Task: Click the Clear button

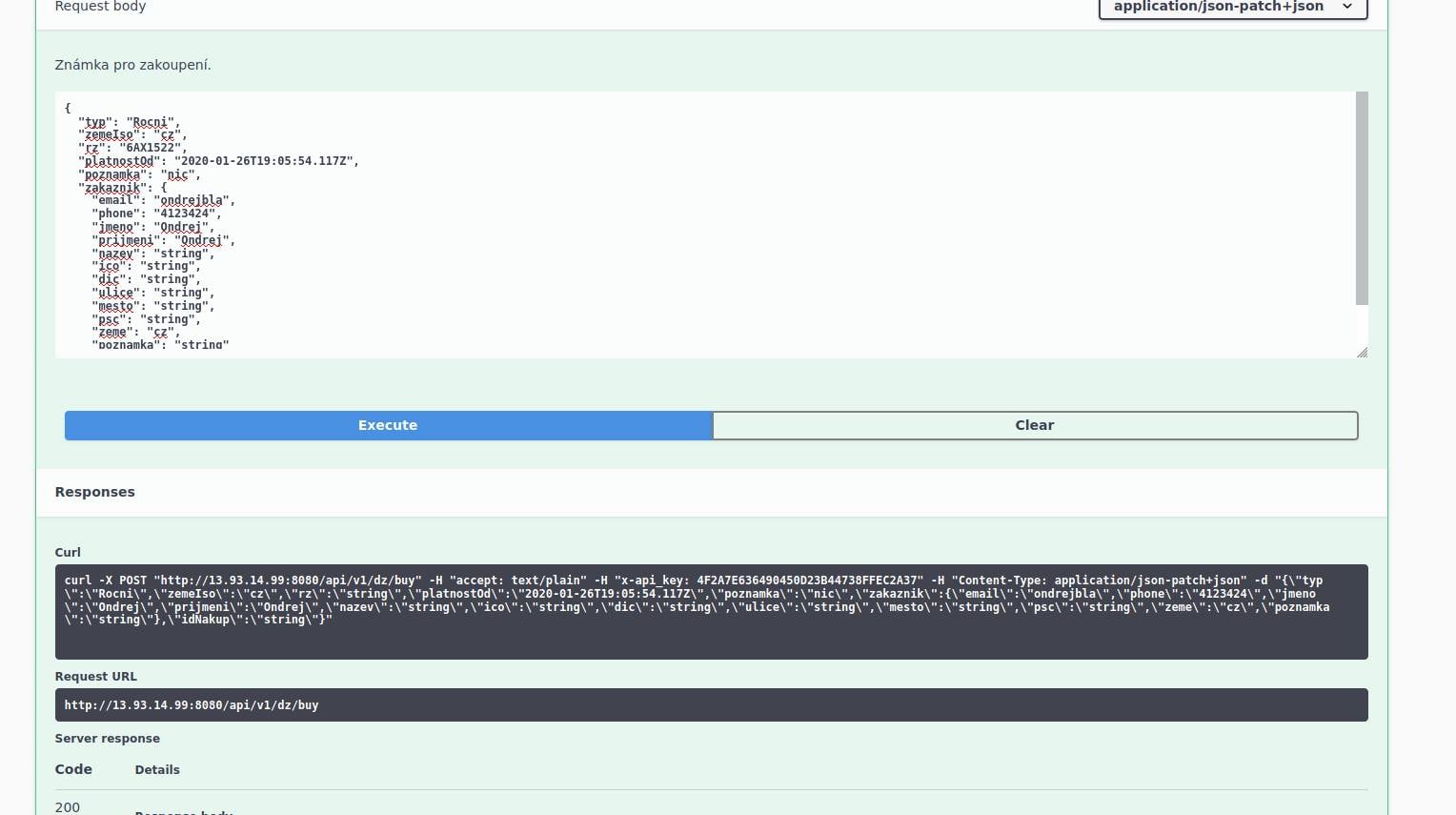Action: [x=1035, y=425]
